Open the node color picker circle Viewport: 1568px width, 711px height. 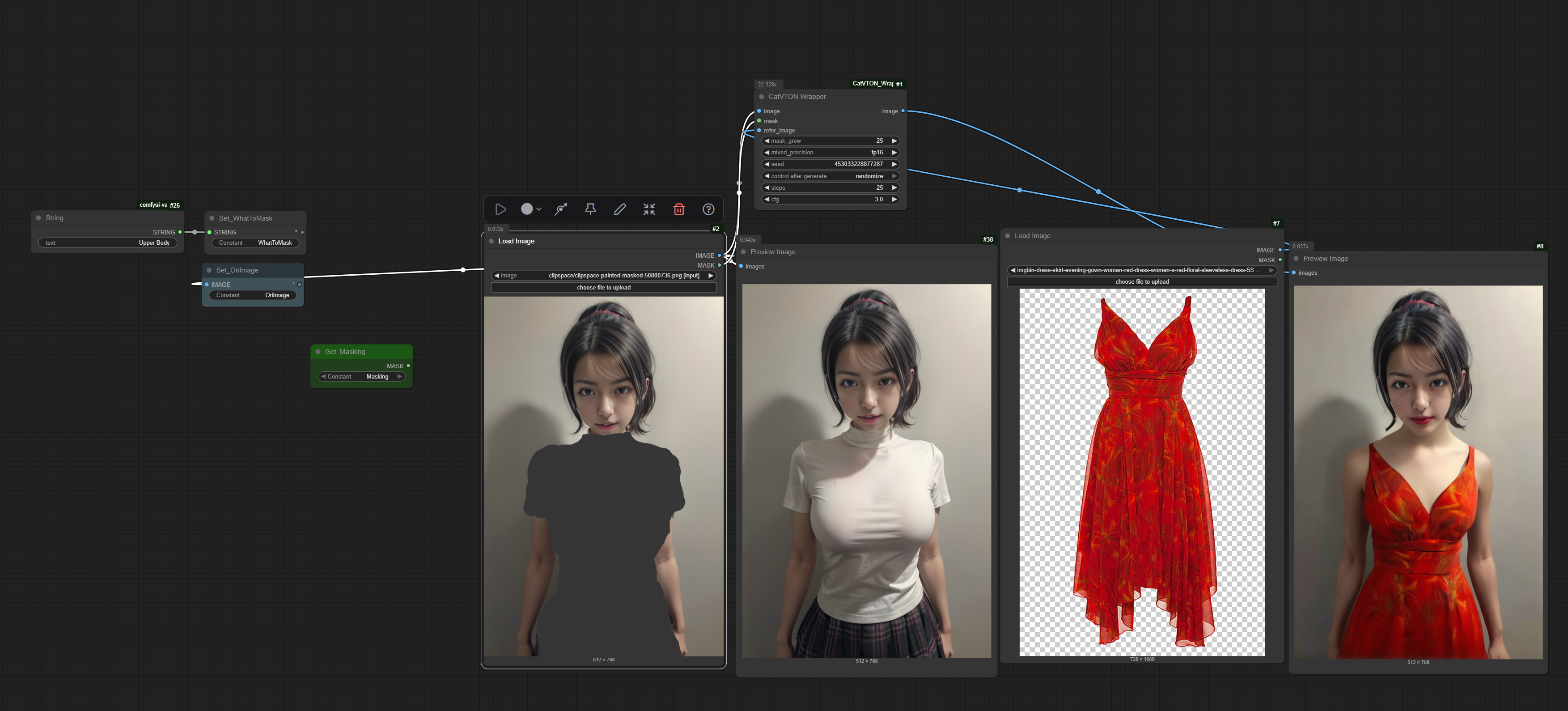527,209
